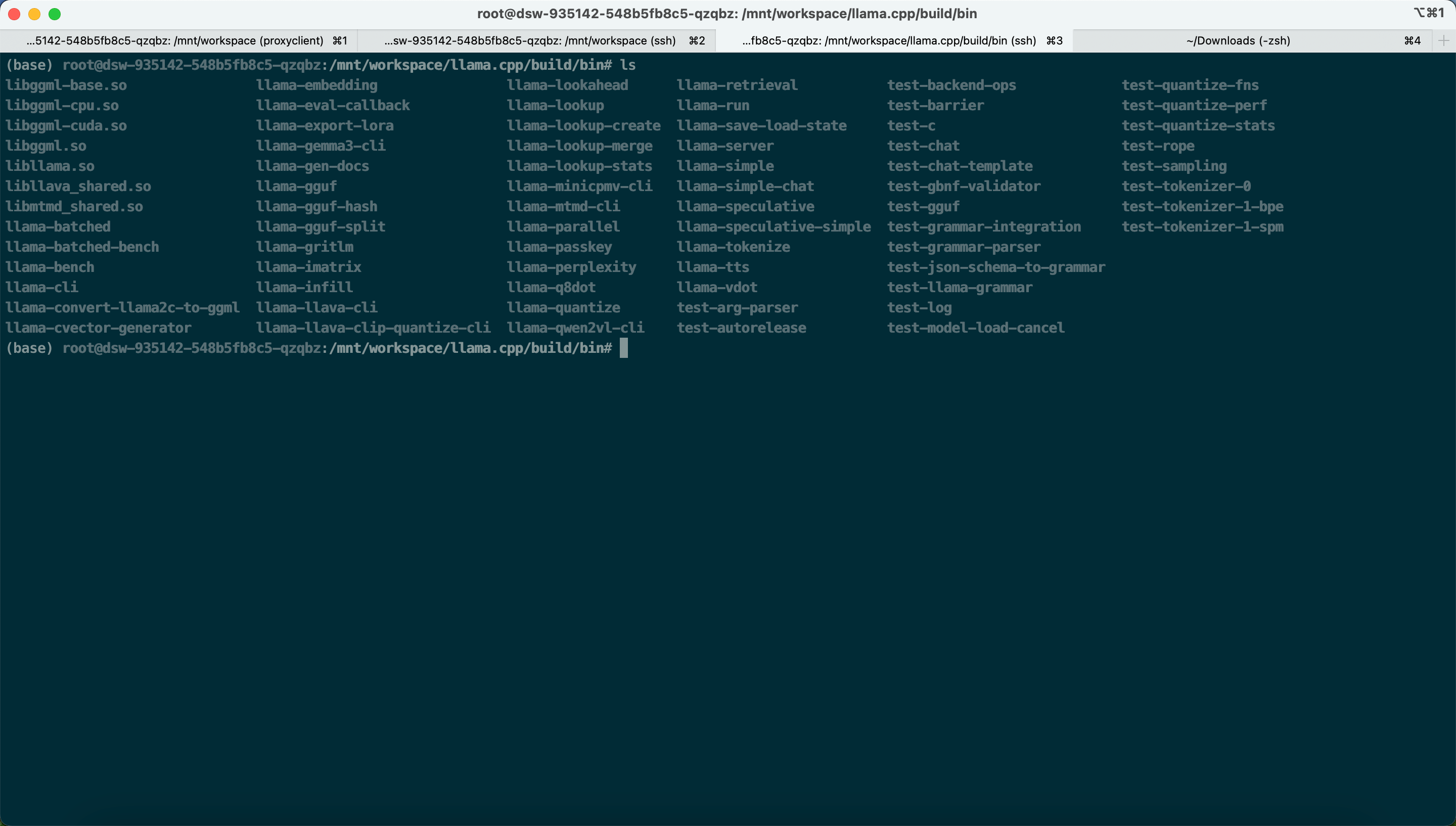Click the file name libggml-cpu.so
Image resolution: width=1456 pixels, height=826 pixels.
(62, 106)
